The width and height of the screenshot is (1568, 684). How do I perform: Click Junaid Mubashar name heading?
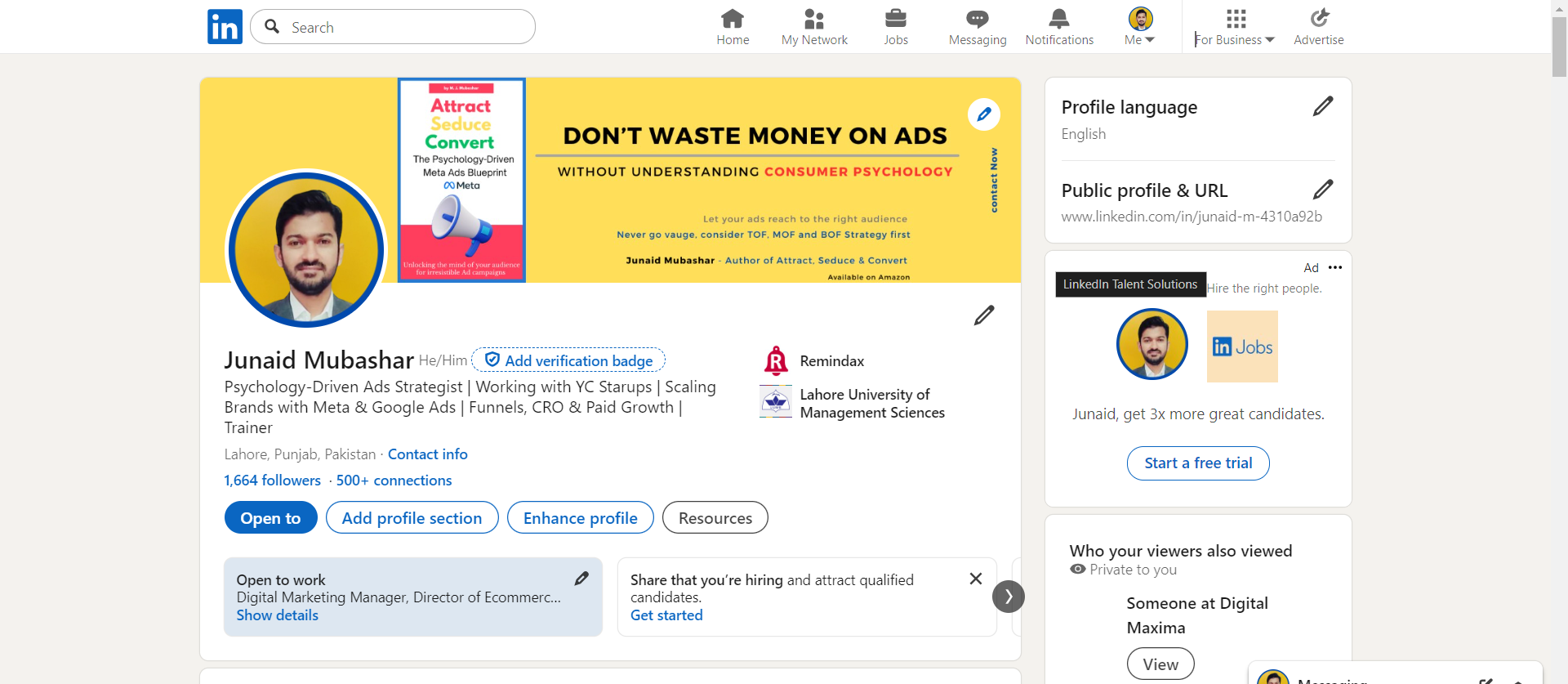(319, 360)
